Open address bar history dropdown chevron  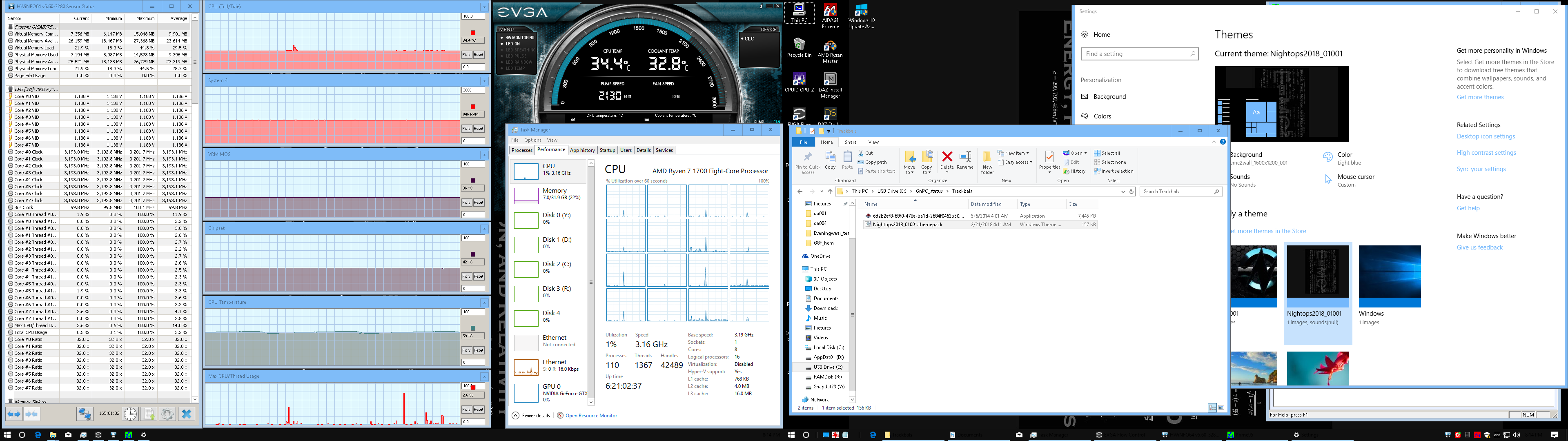pos(1123,191)
